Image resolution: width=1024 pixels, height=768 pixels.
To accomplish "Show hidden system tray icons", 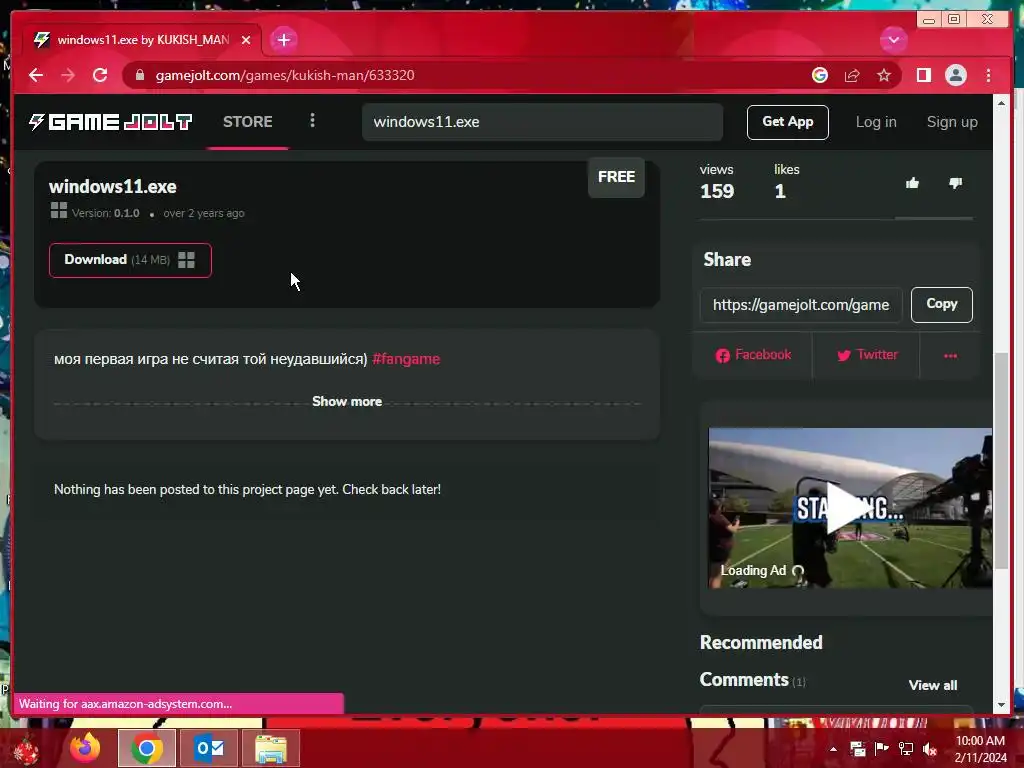I will click(833, 749).
